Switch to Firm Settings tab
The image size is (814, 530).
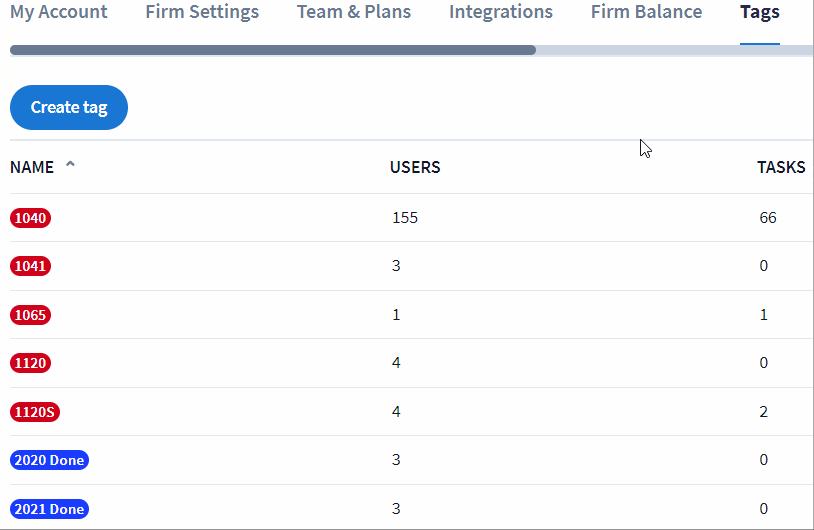(x=202, y=13)
